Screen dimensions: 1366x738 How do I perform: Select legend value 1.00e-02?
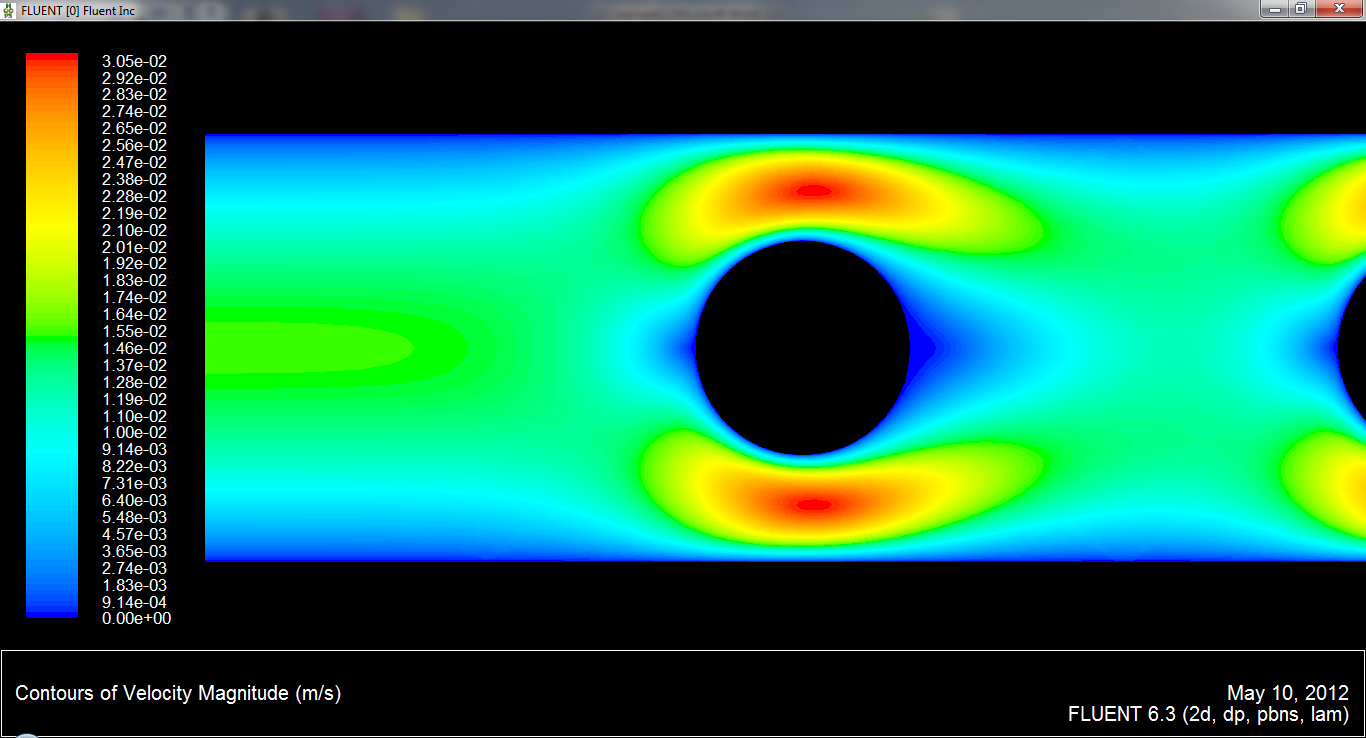(135, 433)
